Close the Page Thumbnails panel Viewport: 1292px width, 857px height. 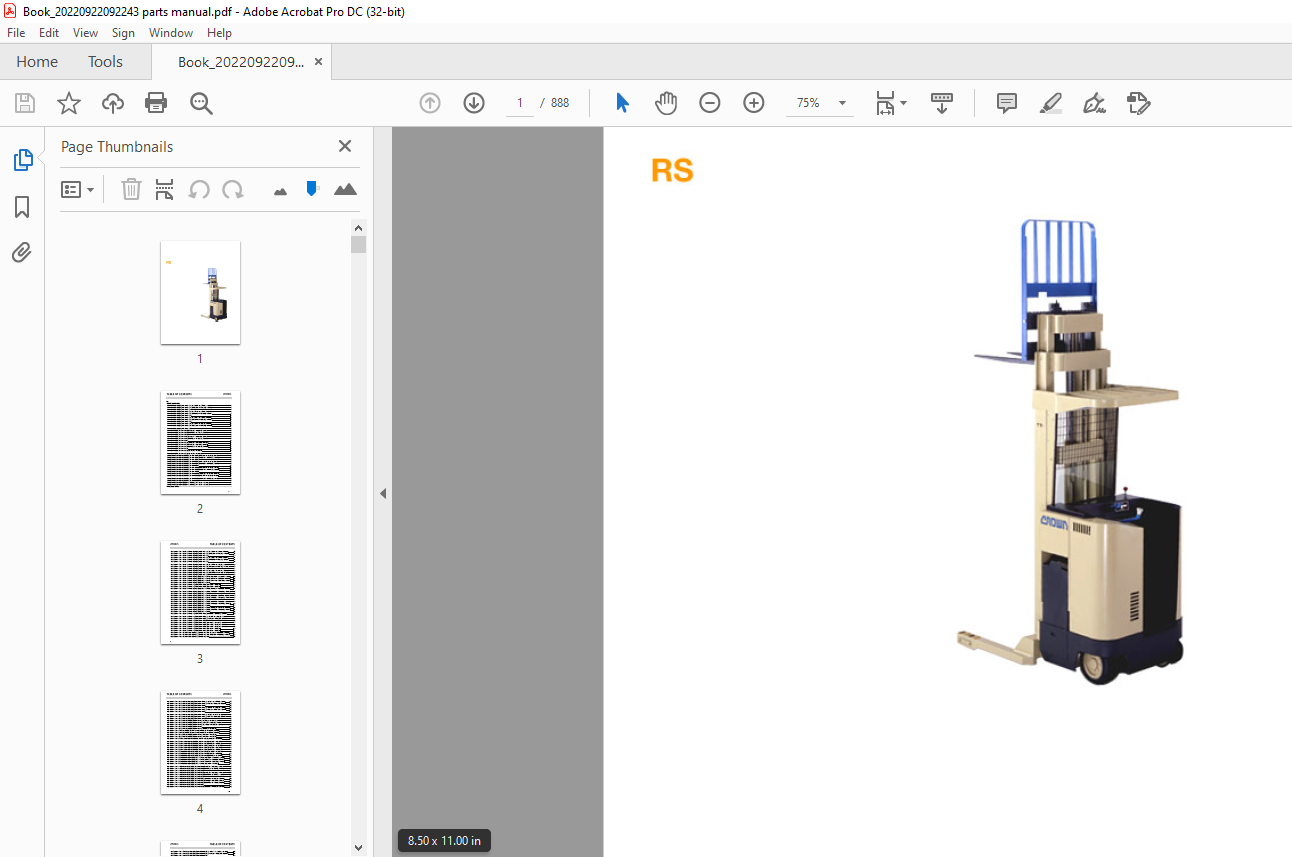point(345,146)
